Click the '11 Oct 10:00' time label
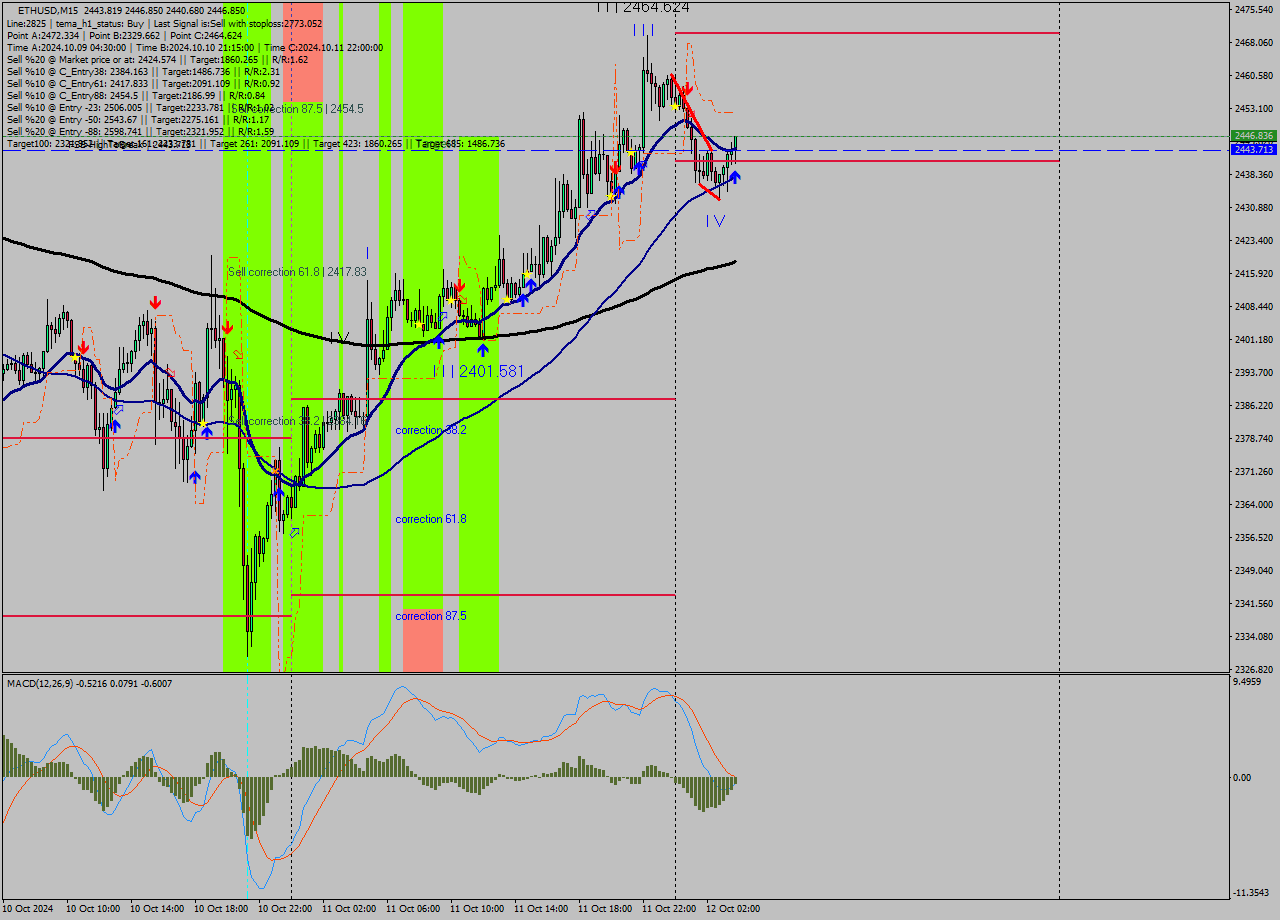 click(477, 909)
